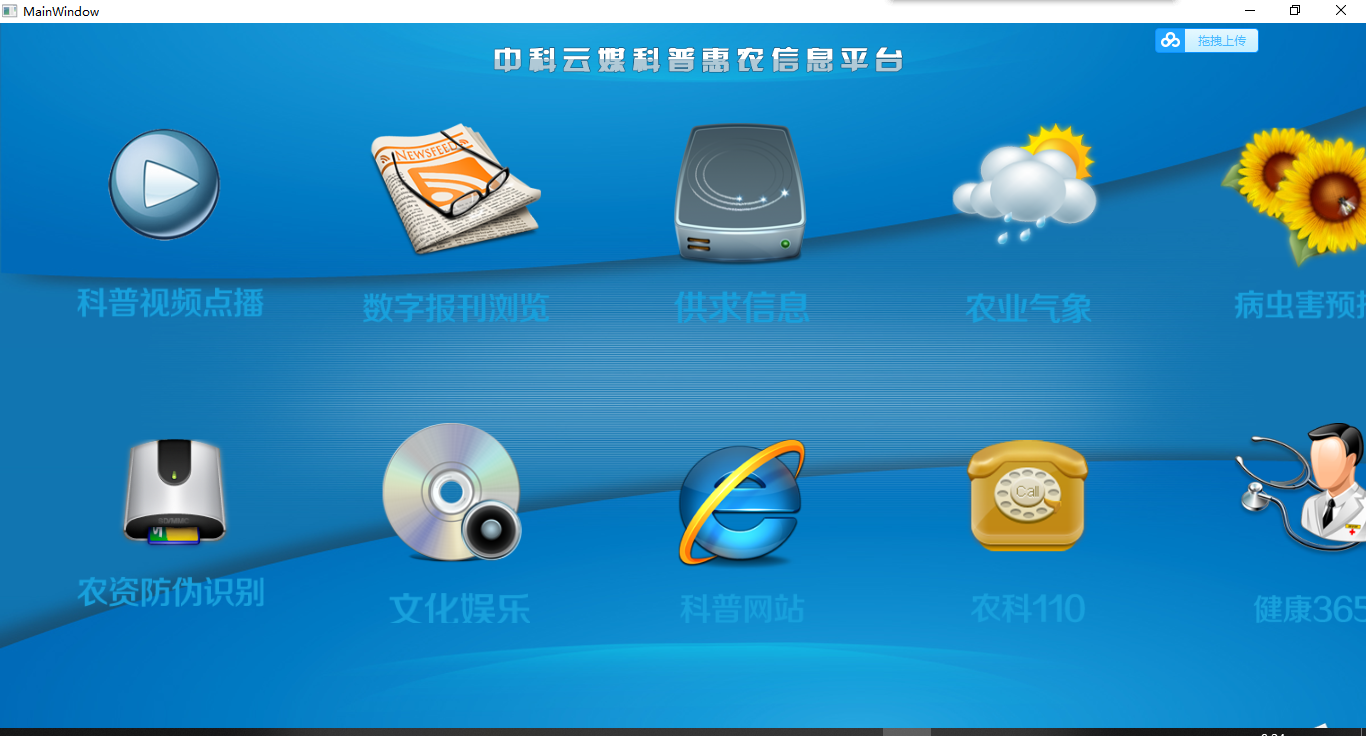The height and width of the screenshot is (736, 1366).
Task: Click the blue play button icon
Action: pyautogui.click(x=164, y=185)
